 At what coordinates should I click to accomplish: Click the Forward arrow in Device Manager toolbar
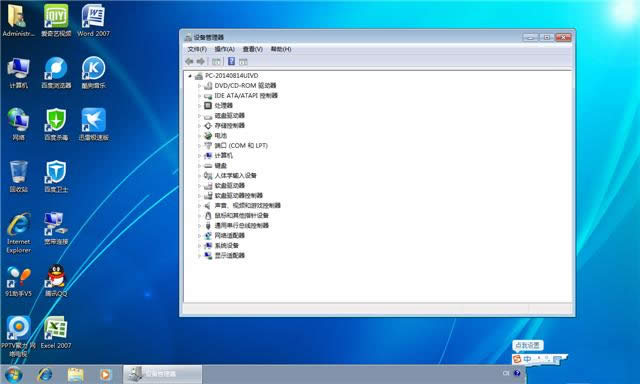pos(200,61)
